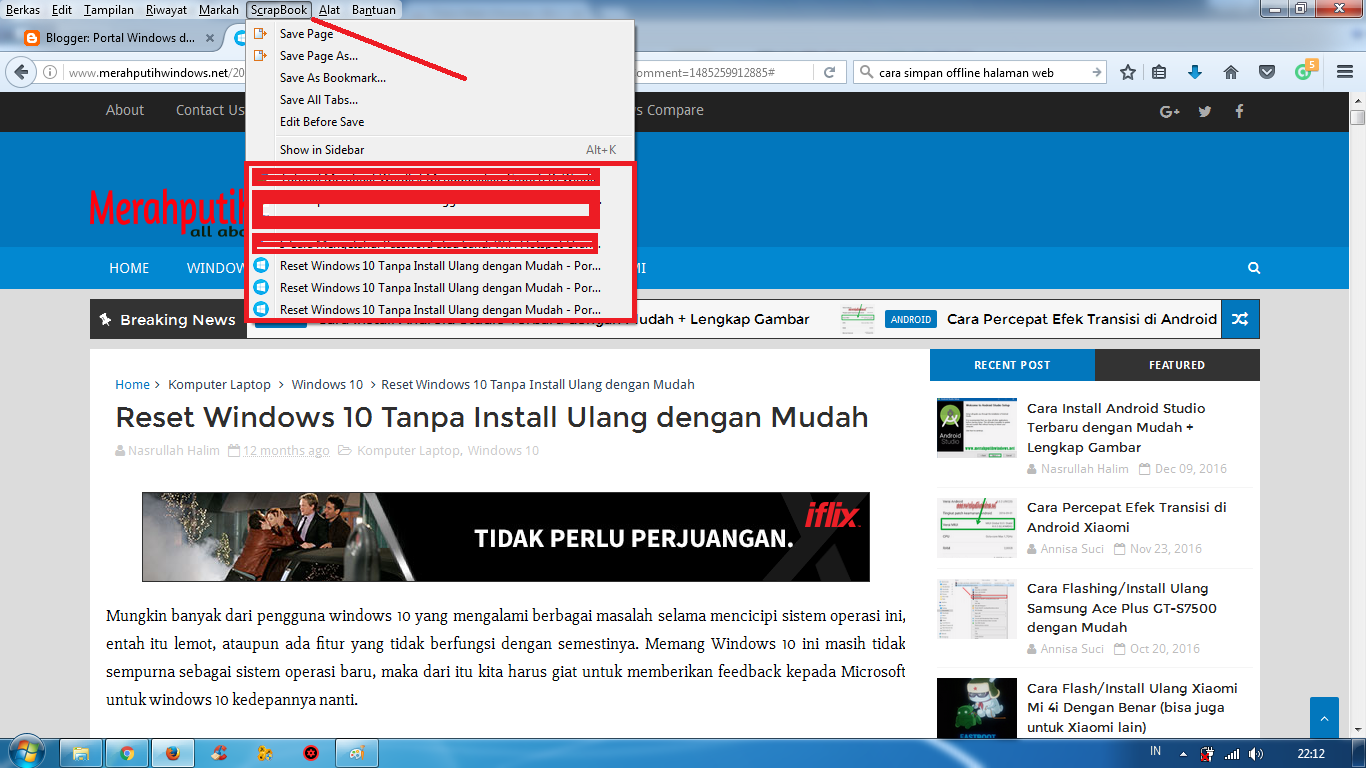Open the site's Facebook icon
This screenshot has width=1366, height=768.
coord(1239,111)
